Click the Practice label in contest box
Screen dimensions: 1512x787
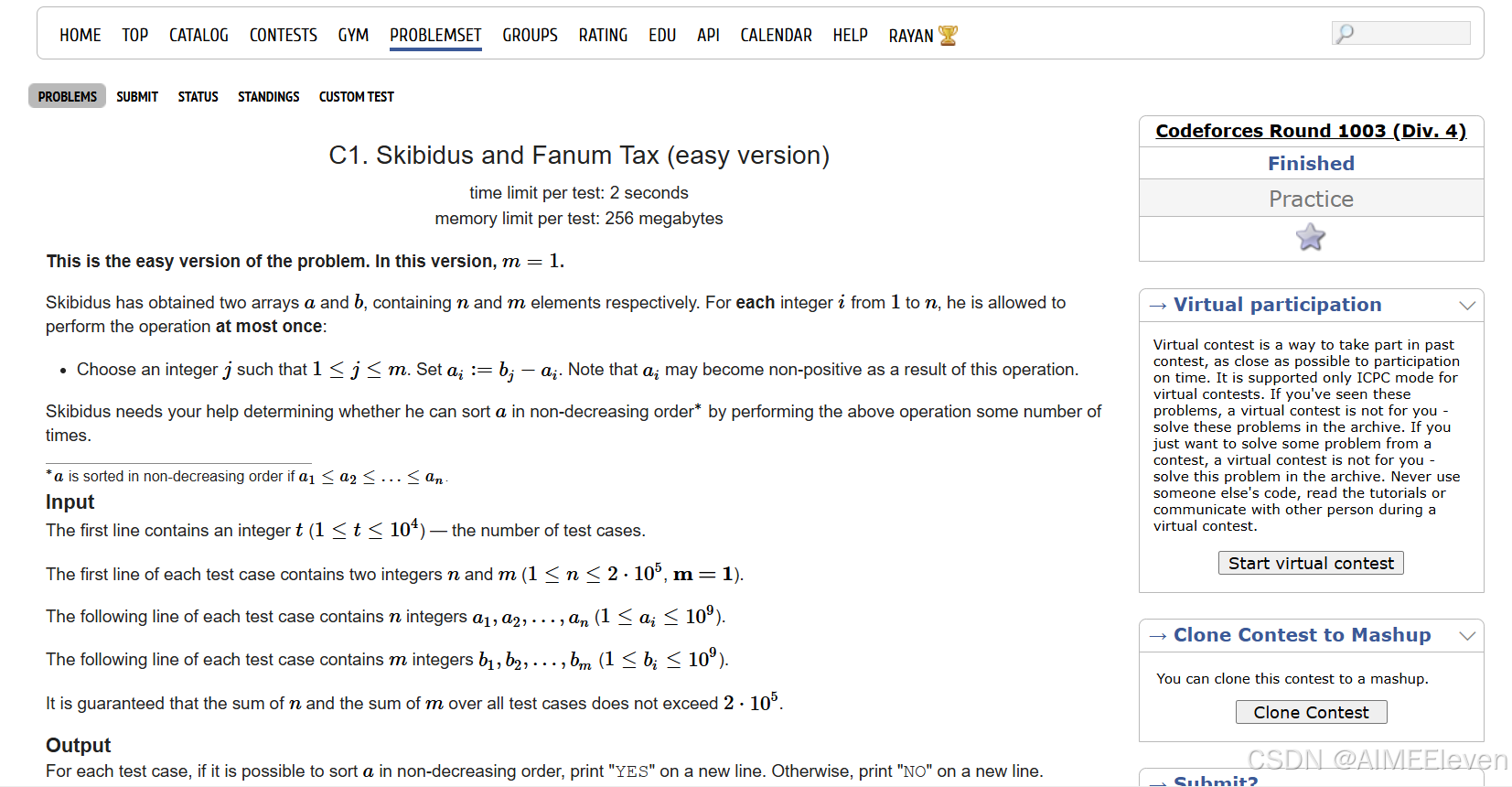coord(1311,199)
